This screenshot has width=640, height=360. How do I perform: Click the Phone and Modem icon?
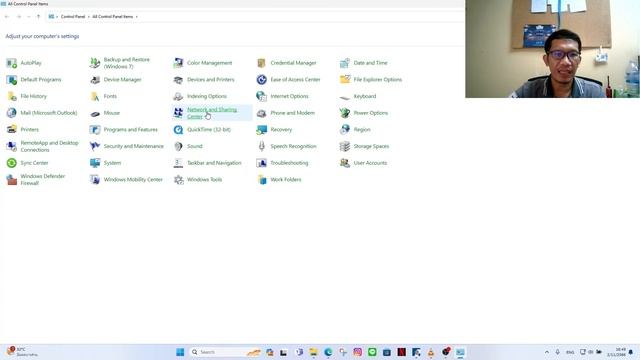tap(262, 113)
